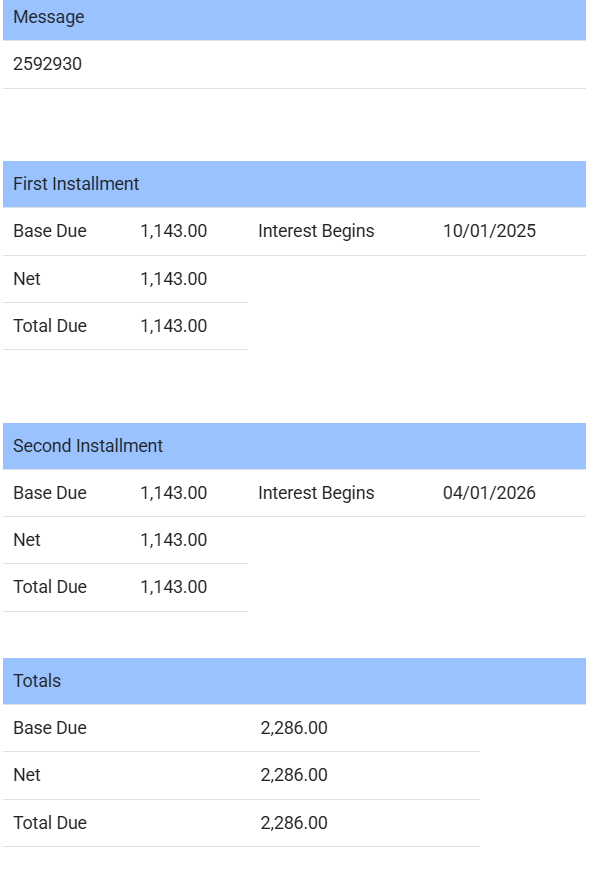Click the Total Due label under Totals
601x870 pixels.
point(50,823)
